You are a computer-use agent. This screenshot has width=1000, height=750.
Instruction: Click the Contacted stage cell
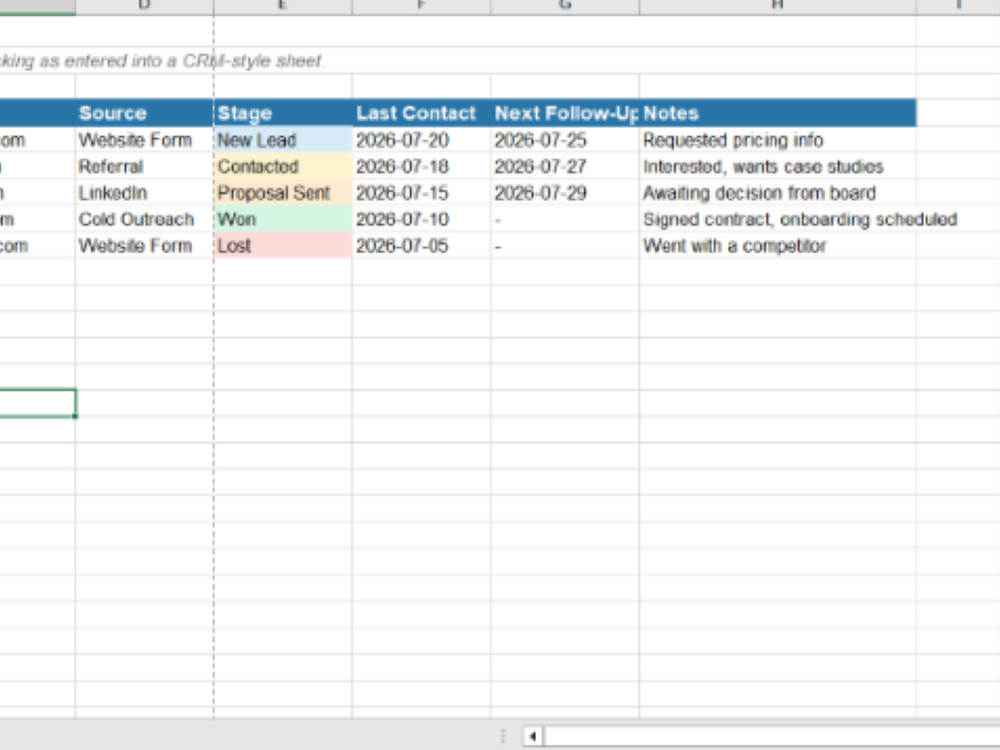pos(283,166)
